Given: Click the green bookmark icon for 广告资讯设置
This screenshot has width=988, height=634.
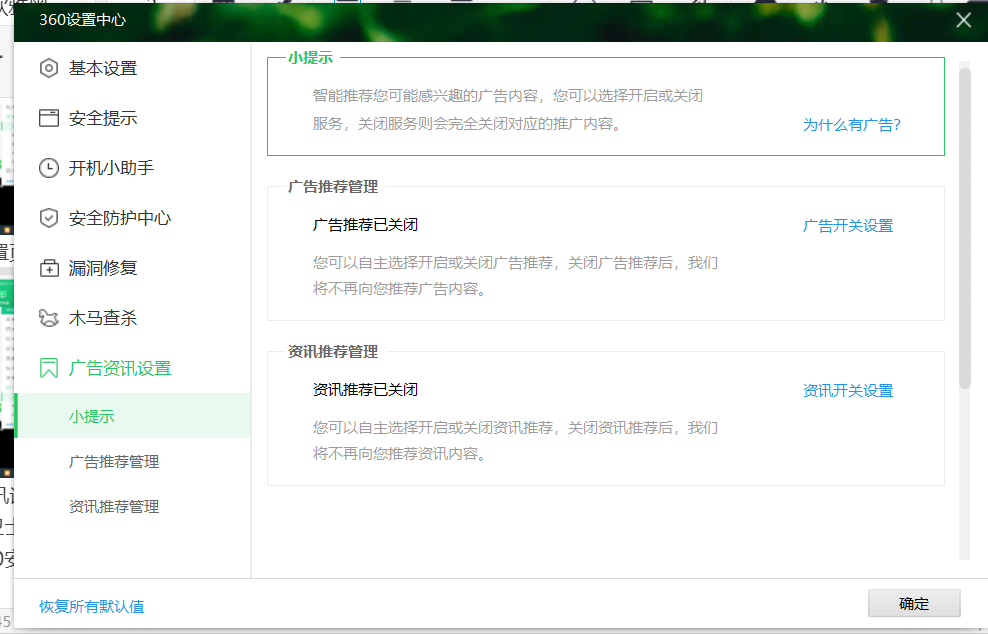Looking at the screenshot, I should tap(49, 368).
